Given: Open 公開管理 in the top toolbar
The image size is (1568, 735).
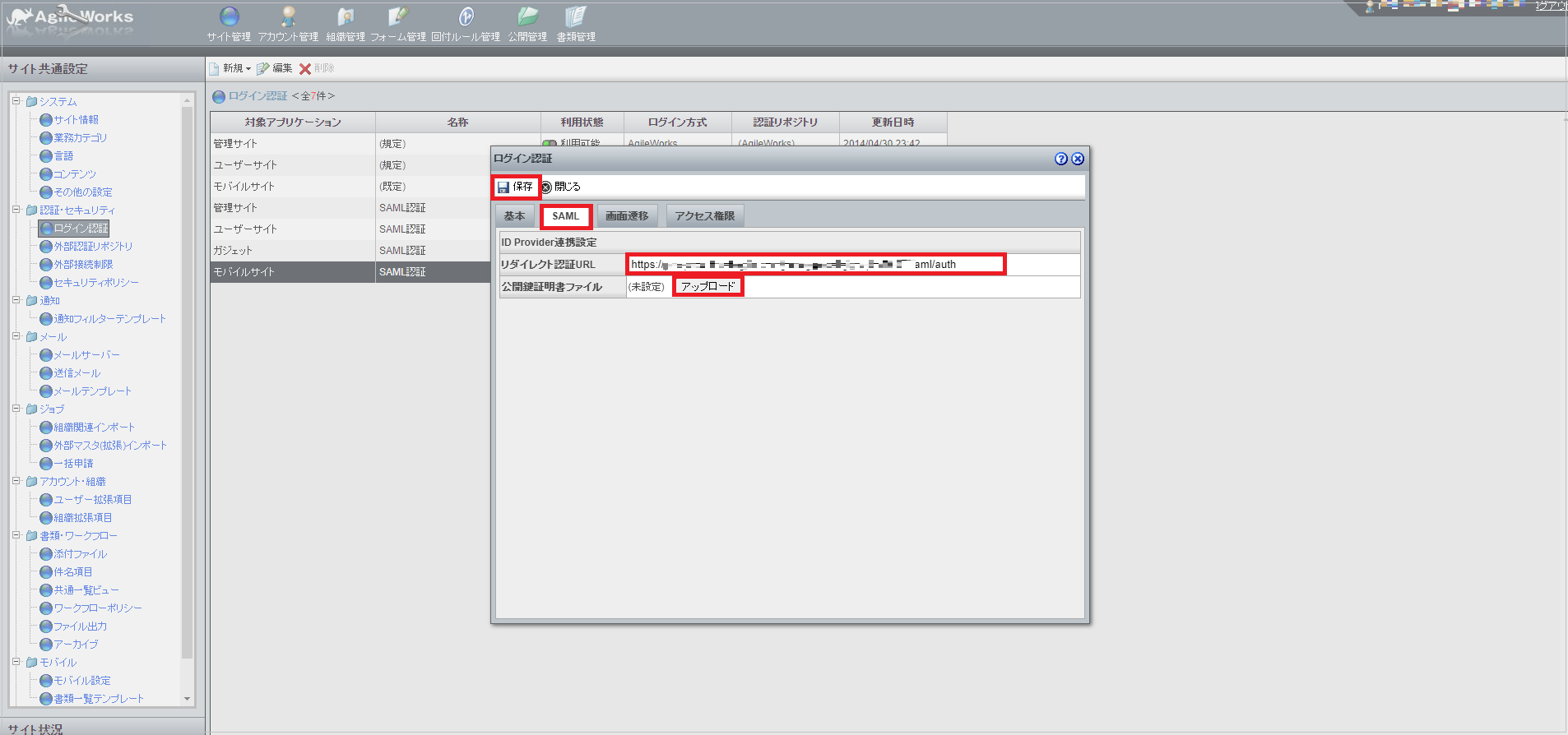Looking at the screenshot, I should [x=527, y=24].
